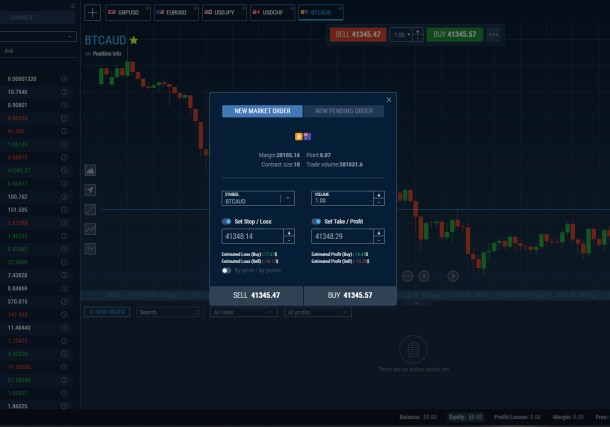Open the three-dots more options menu
Image resolution: width=610 pixels, height=427 pixels.
(493, 34)
